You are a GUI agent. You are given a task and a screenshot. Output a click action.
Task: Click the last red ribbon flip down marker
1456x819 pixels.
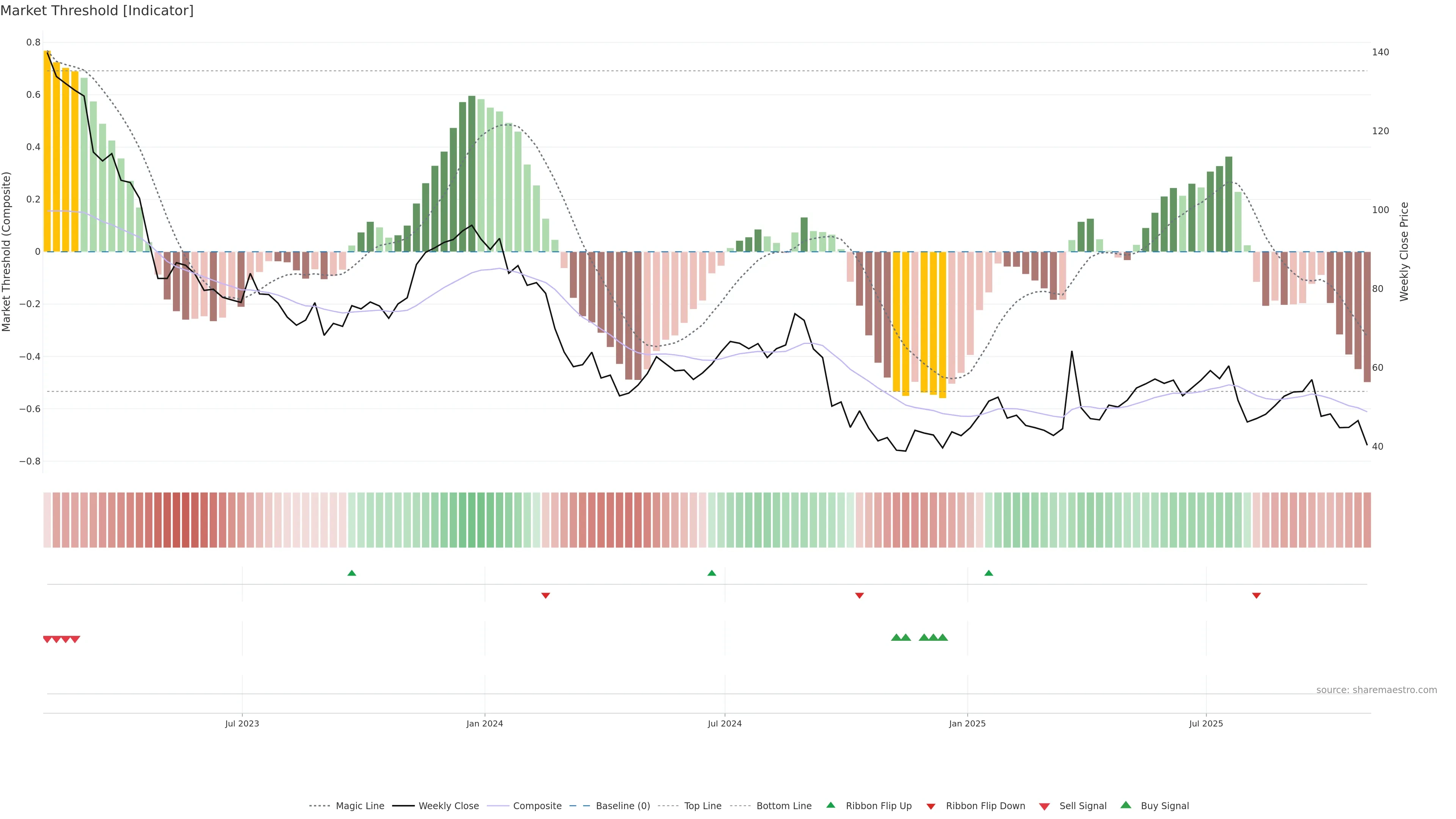tap(1256, 595)
